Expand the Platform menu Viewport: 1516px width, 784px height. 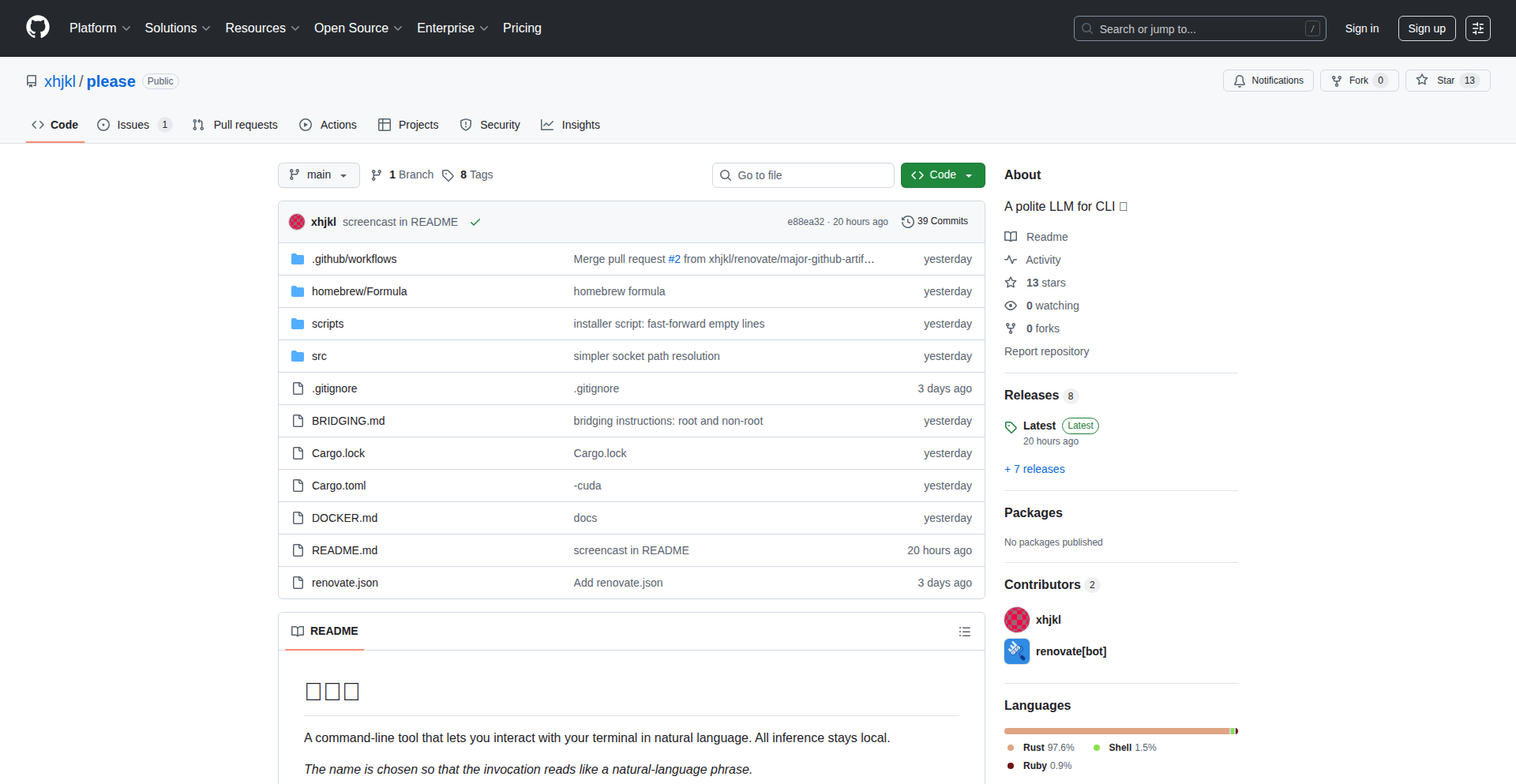(x=100, y=28)
